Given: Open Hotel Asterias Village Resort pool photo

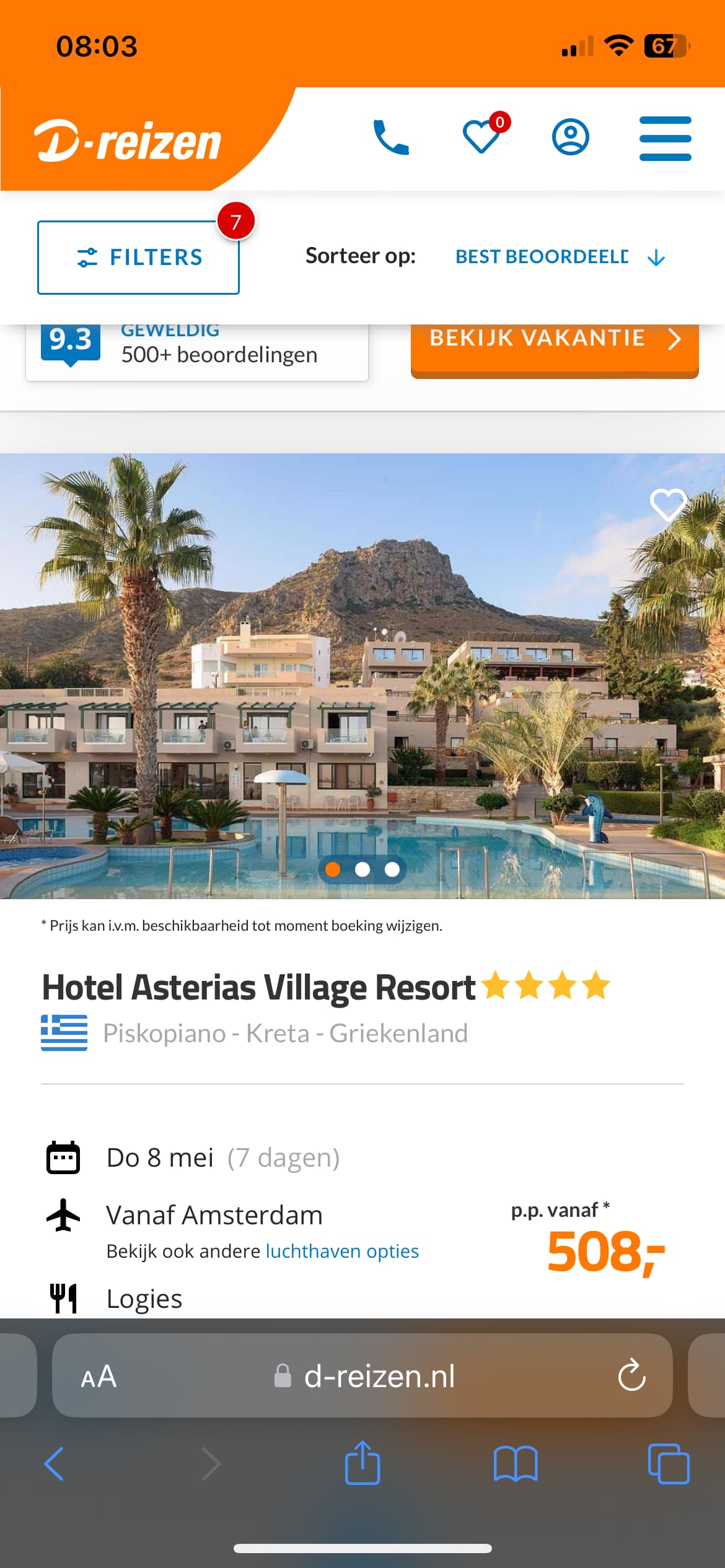Looking at the screenshot, I should point(362,676).
